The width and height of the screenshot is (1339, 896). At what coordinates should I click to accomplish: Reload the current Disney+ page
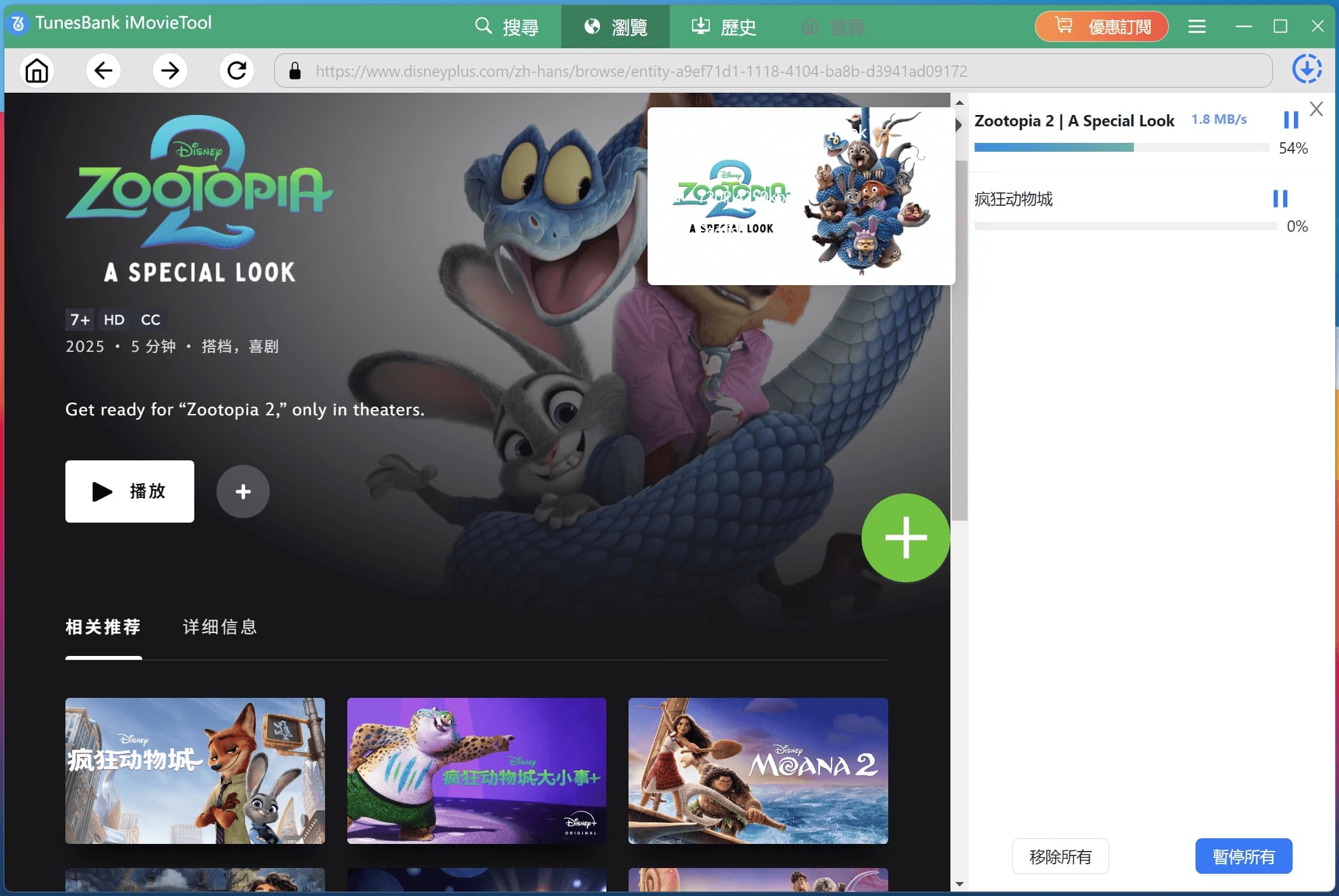coord(236,70)
